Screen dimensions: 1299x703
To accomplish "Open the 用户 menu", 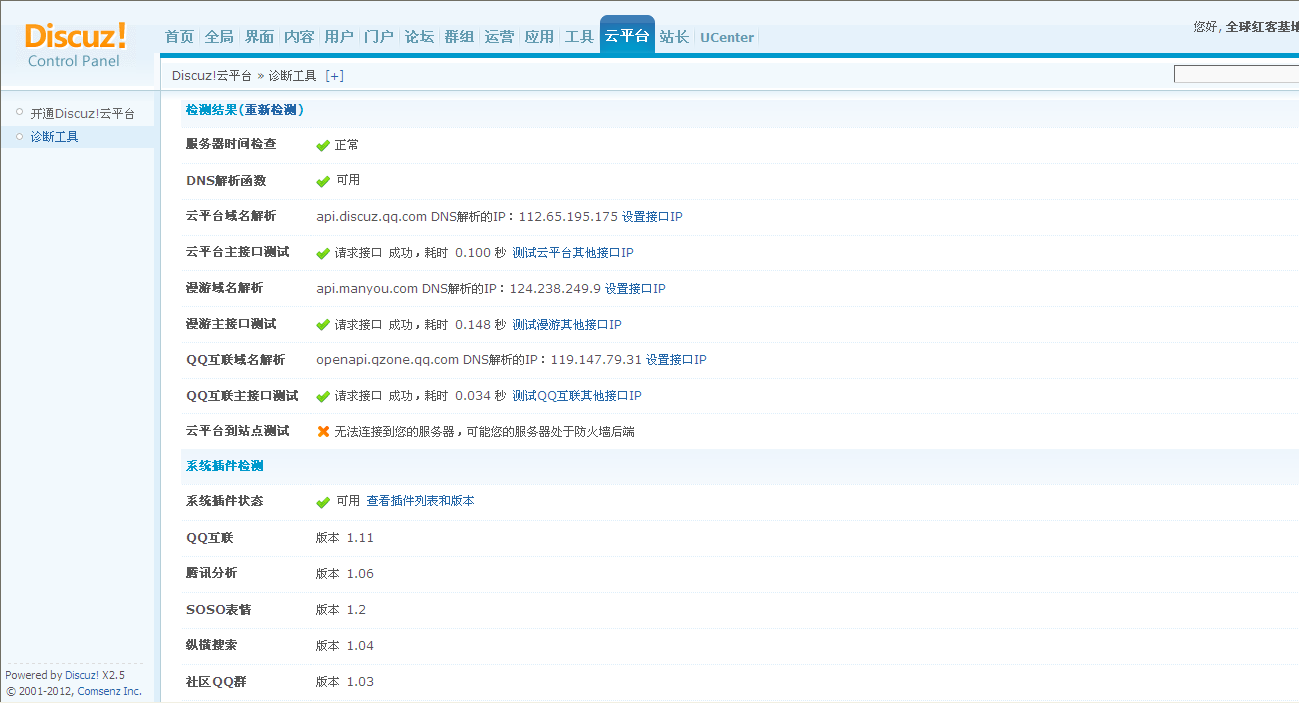I will tap(339, 37).
